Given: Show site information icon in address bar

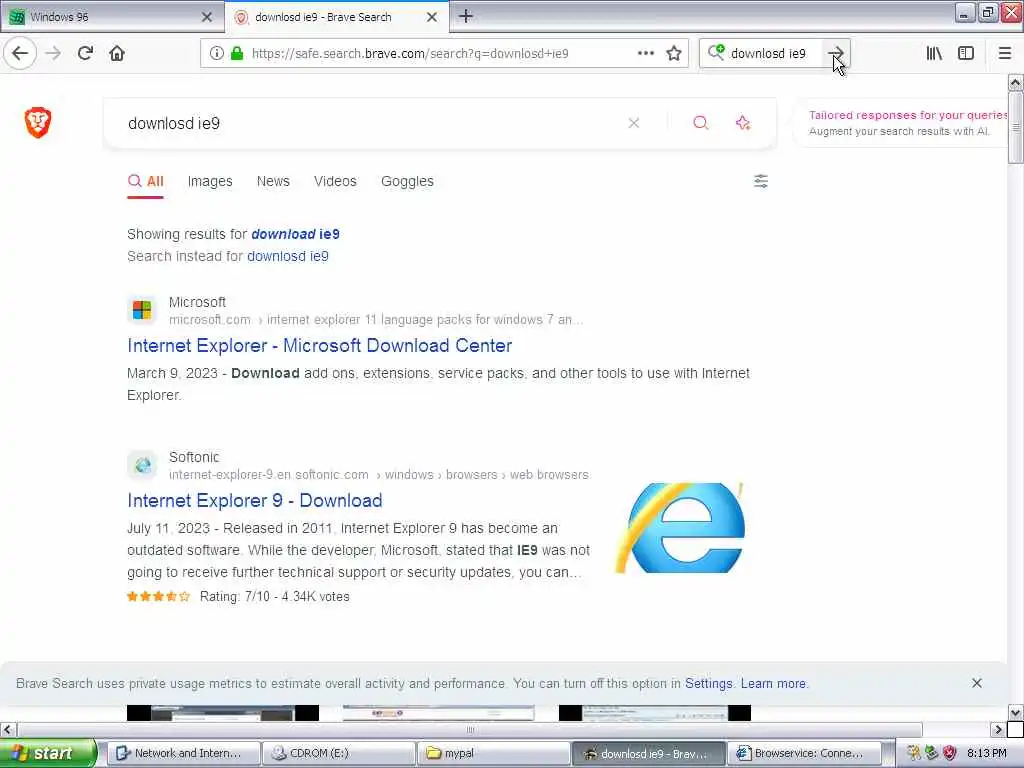Looking at the screenshot, I should (x=216, y=54).
